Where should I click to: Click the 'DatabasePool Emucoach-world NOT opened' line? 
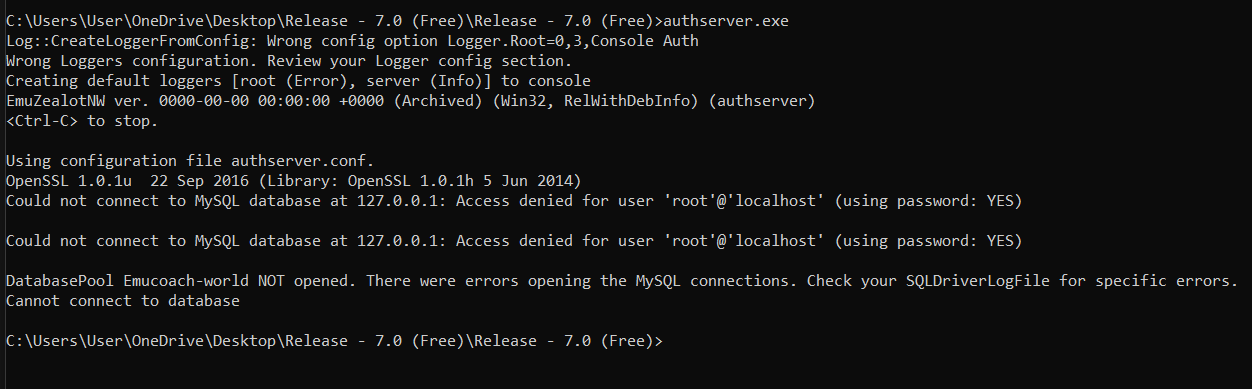pos(622,280)
